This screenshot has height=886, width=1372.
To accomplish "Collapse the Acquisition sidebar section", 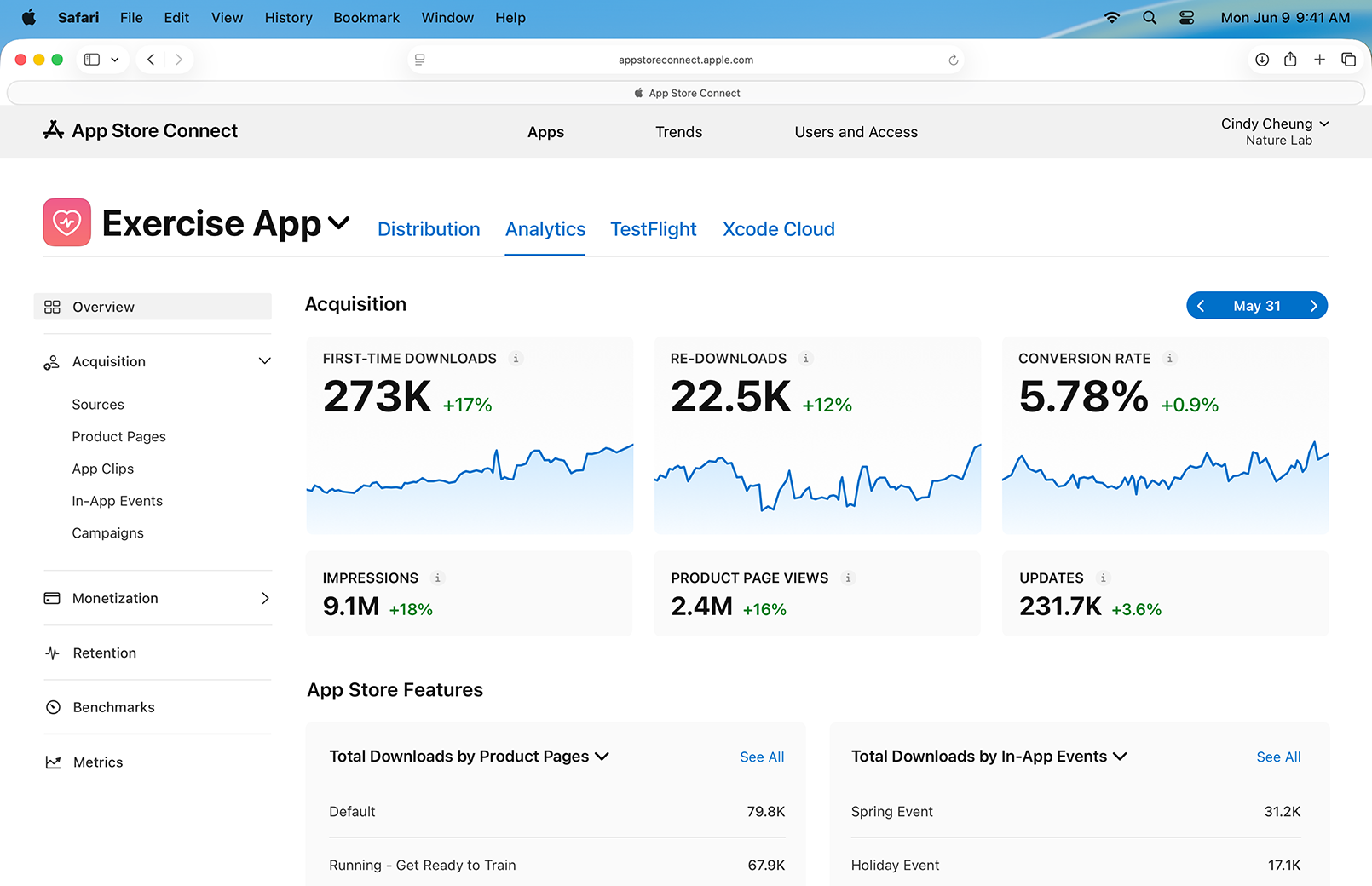I will point(264,361).
